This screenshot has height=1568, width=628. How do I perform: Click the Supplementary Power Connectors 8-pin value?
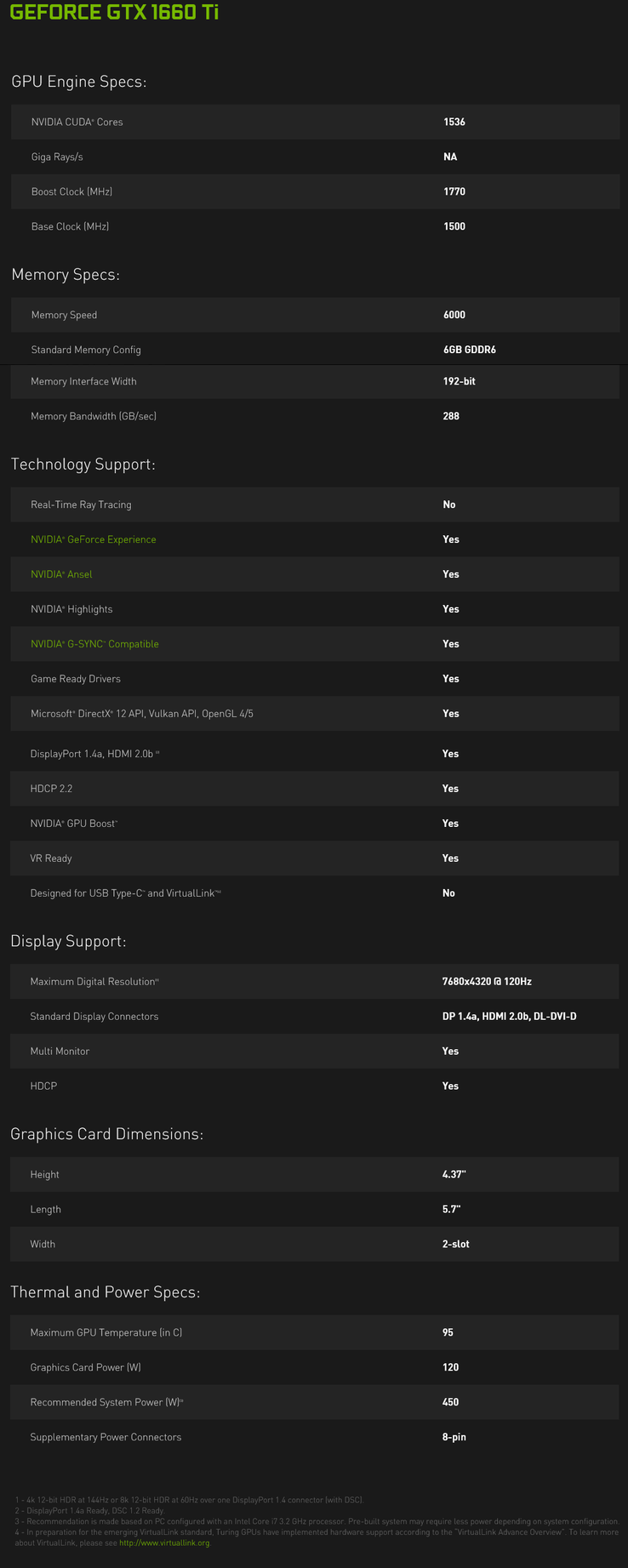pyautogui.click(x=454, y=1437)
